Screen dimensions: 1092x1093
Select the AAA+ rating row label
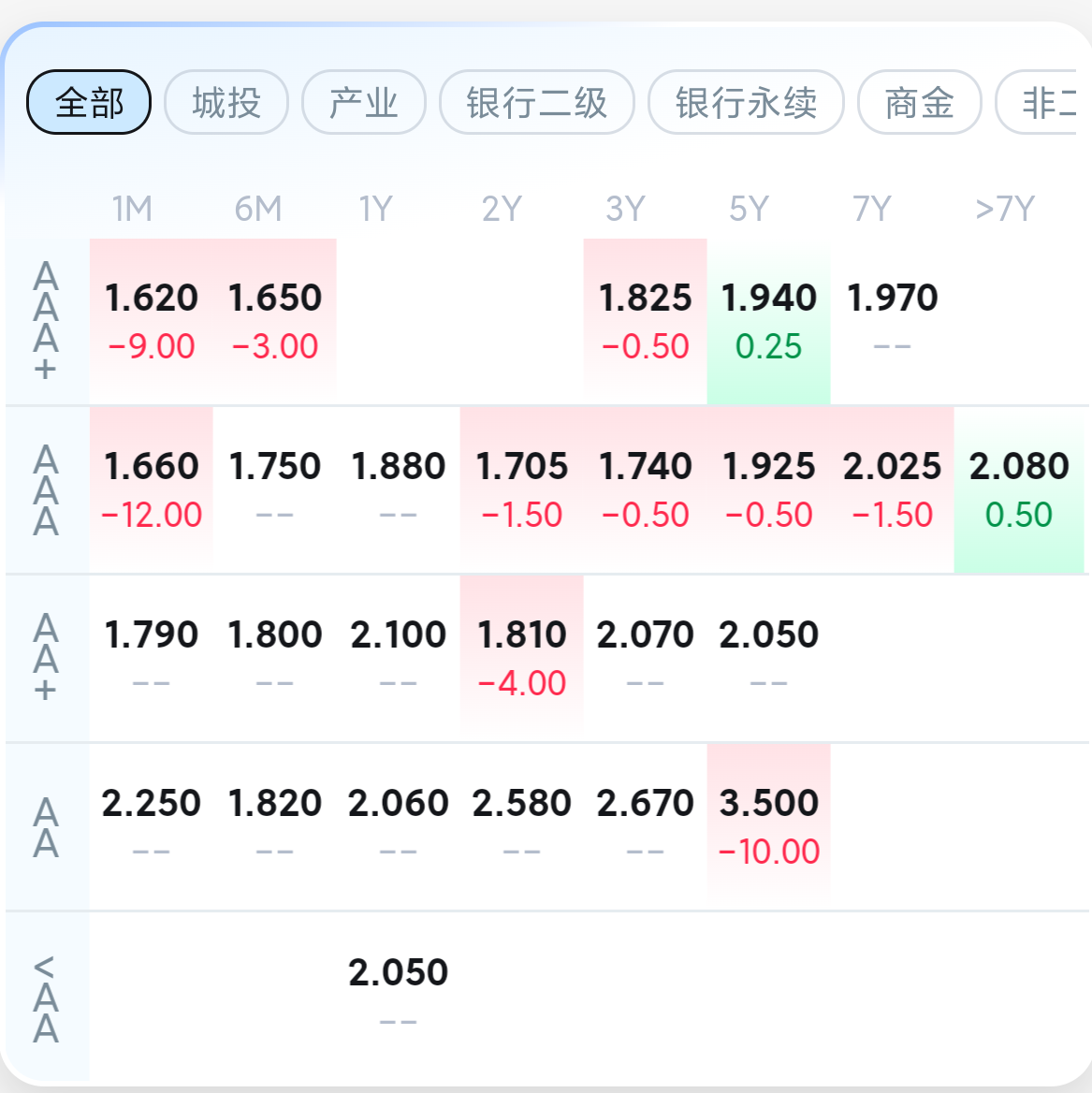coord(46,321)
